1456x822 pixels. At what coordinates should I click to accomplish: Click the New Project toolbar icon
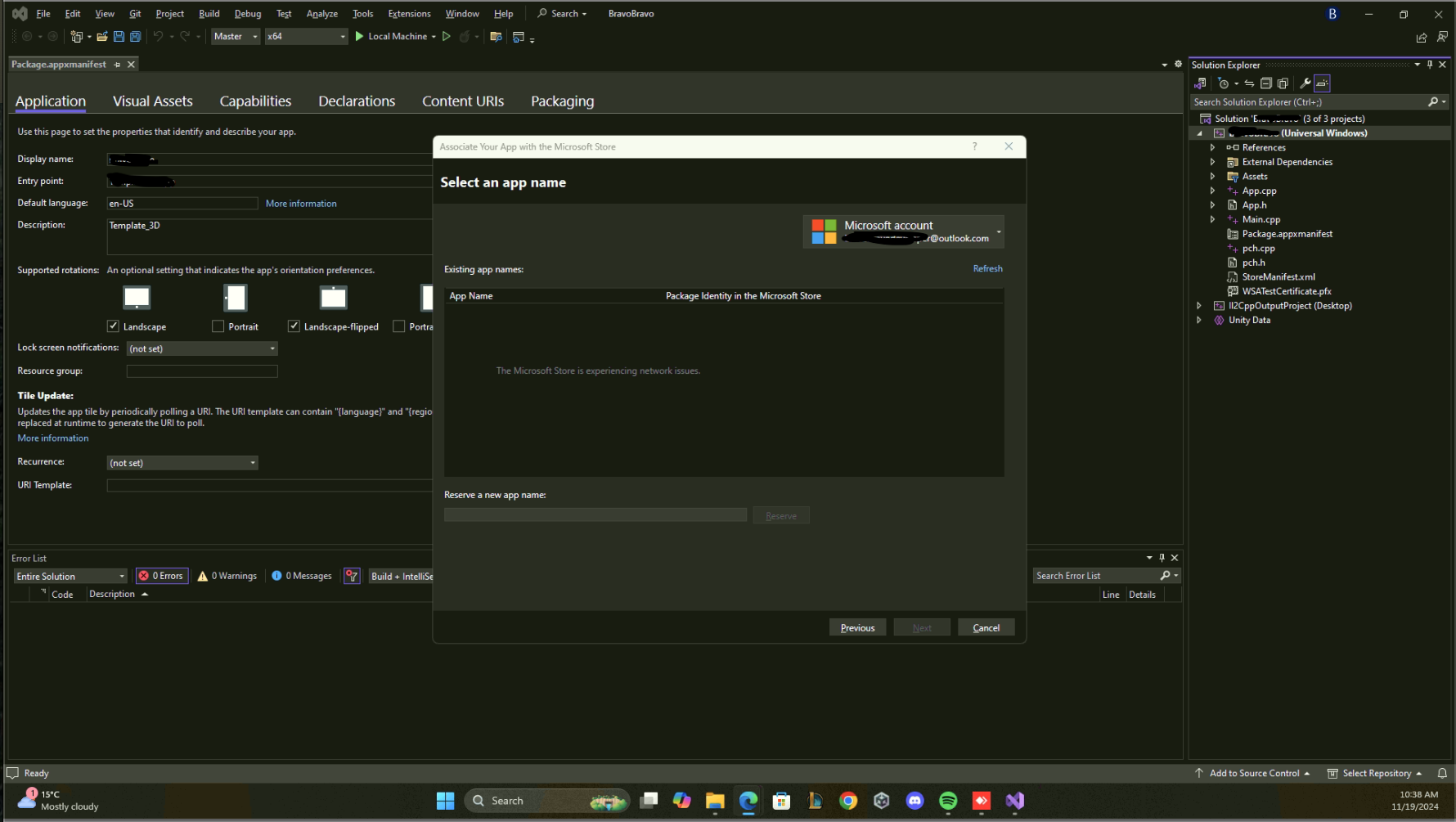76,36
